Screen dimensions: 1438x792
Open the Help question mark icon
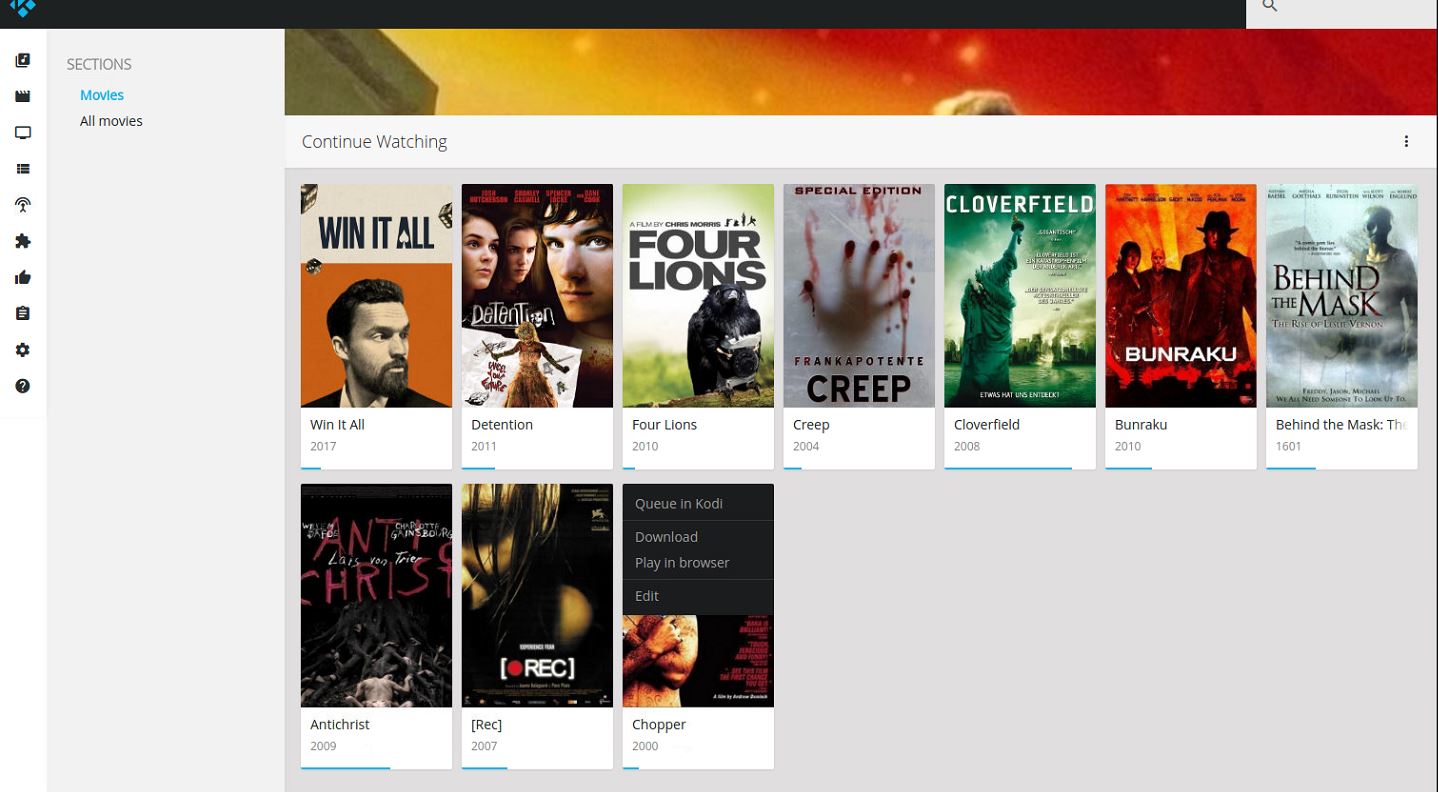click(23, 386)
